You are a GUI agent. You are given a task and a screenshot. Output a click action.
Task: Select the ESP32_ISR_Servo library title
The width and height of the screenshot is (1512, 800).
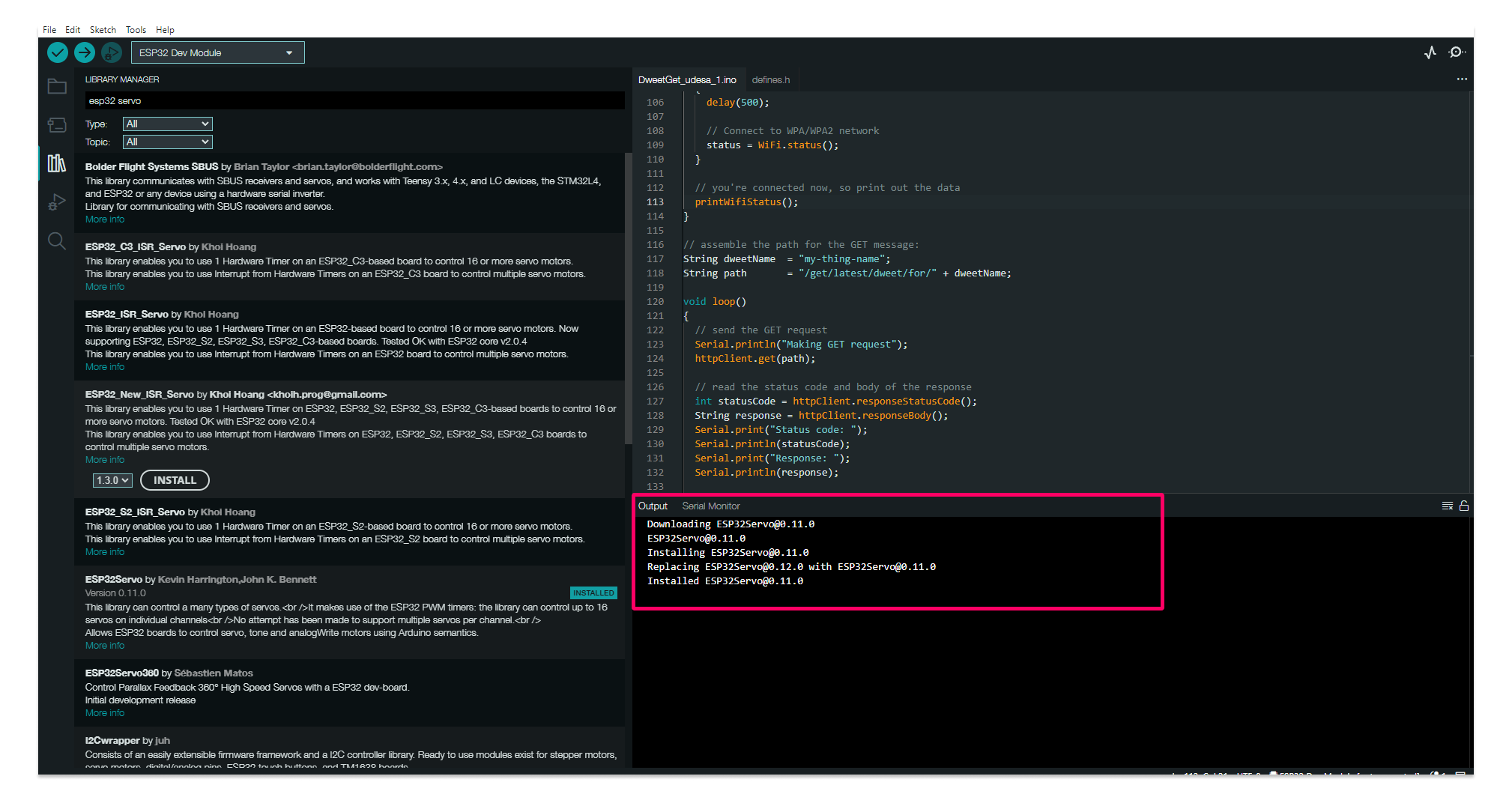[127, 315]
